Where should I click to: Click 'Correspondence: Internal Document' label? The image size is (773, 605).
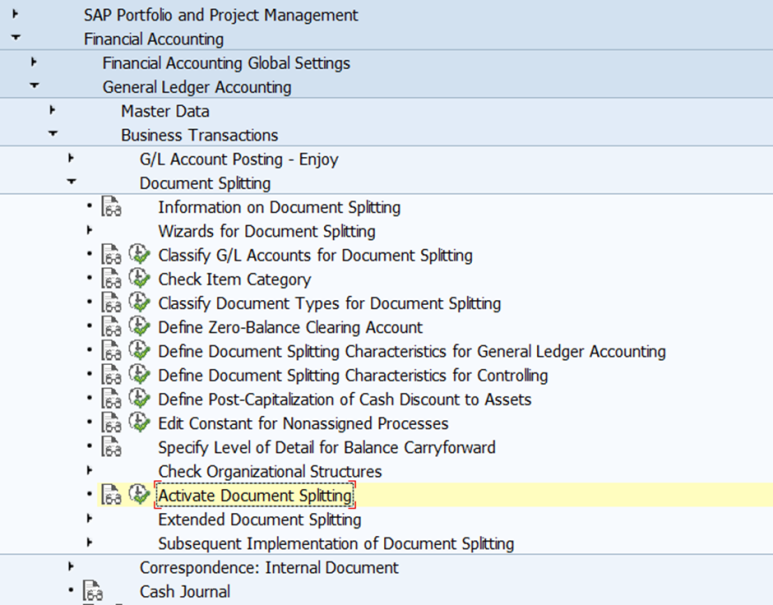click(x=269, y=568)
